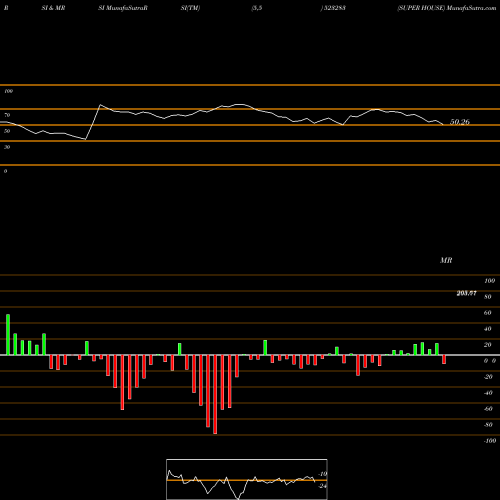This screenshot has height=500, width=500.
Task: Click the 'SI & MR' header text
Action: click(x=53, y=8)
